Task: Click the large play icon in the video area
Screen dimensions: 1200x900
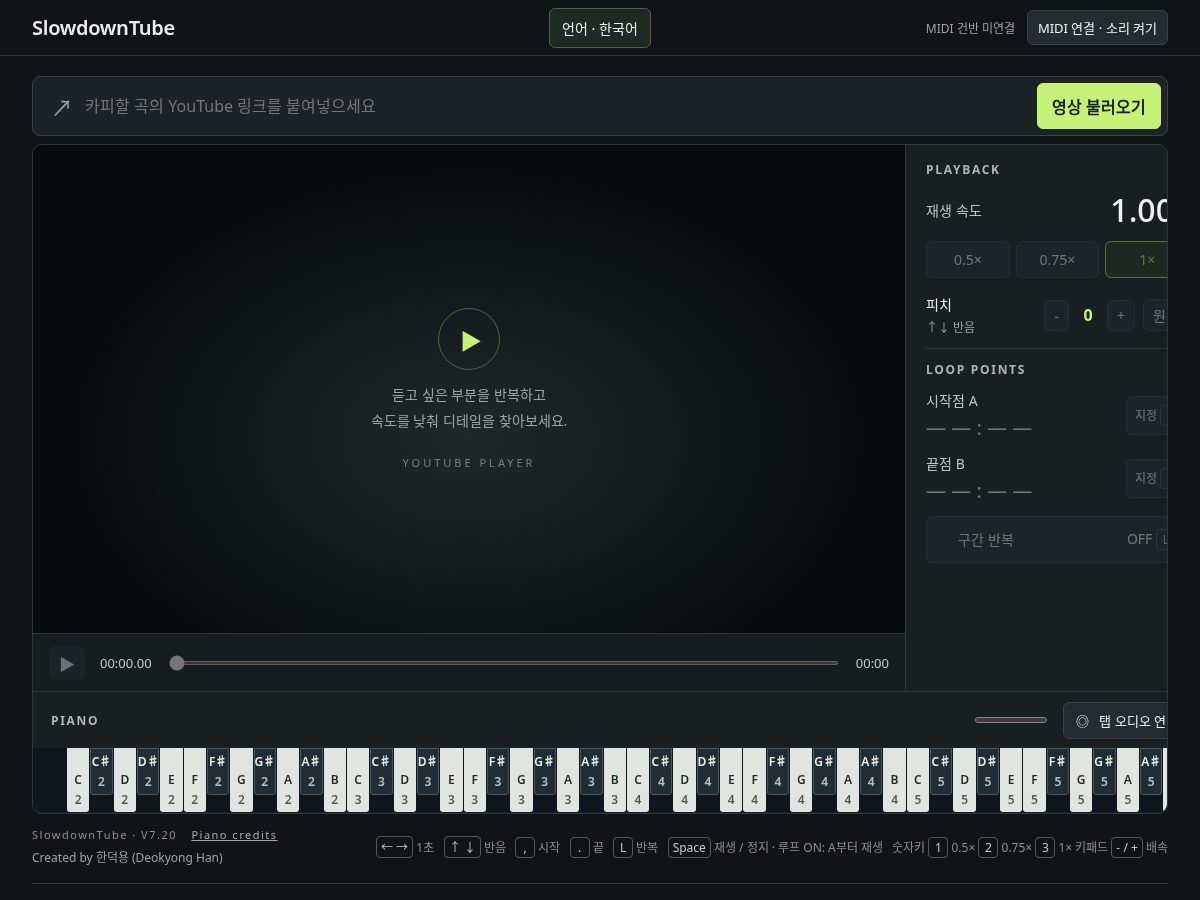Action: coord(469,340)
